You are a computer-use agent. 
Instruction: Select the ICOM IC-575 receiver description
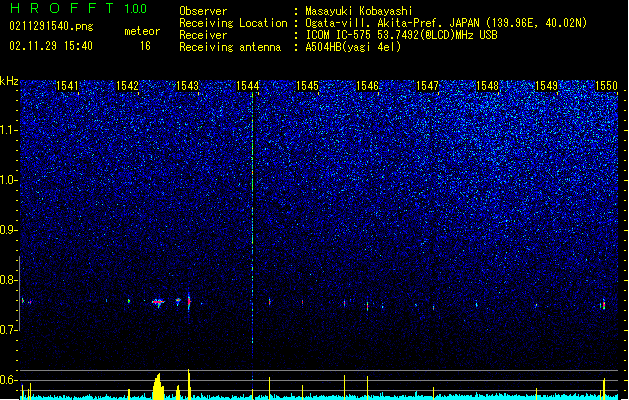pos(401,35)
